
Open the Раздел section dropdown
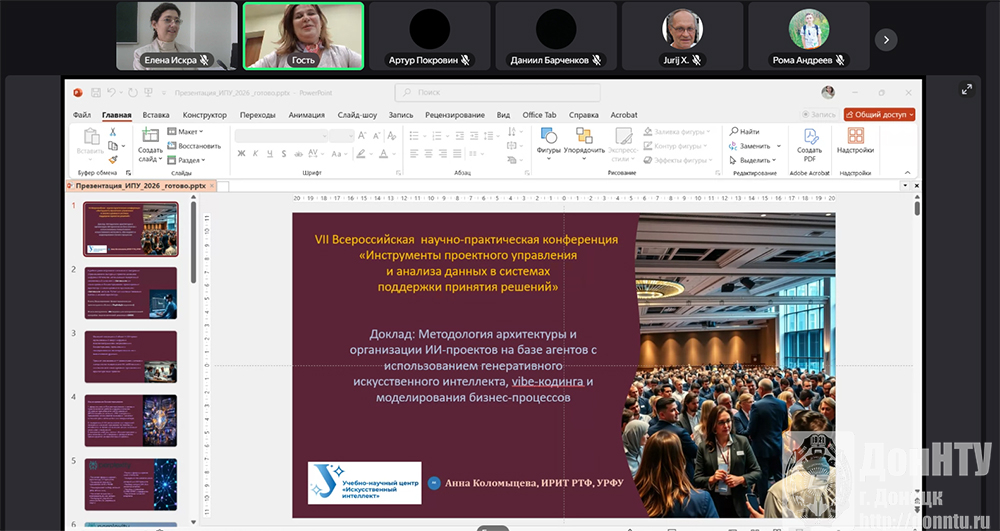pyautogui.click(x=190, y=160)
